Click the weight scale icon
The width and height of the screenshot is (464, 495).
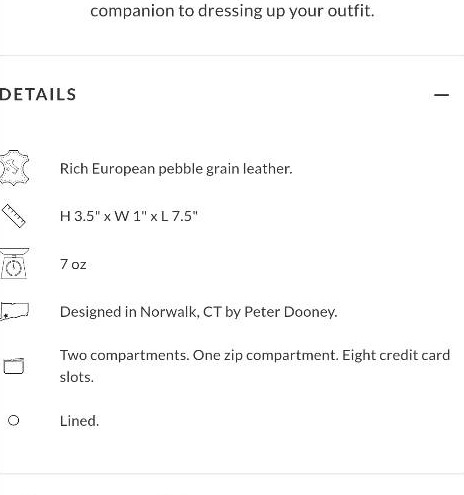(14, 263)
